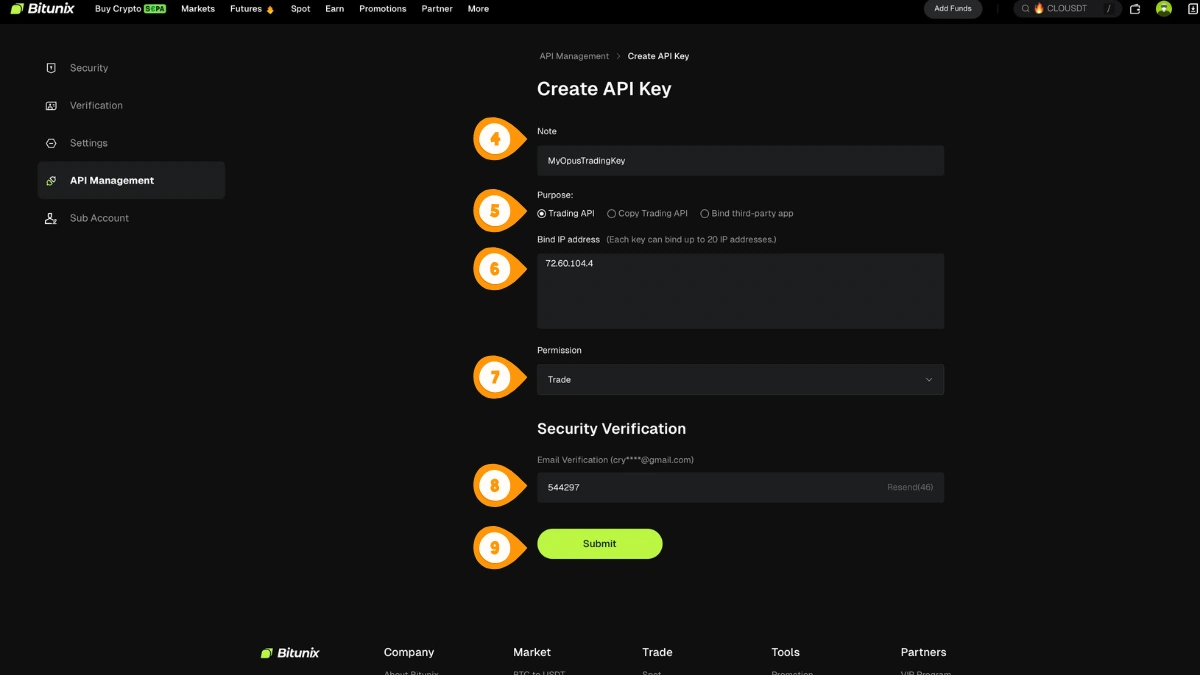Screen dimensions: 1200x675
Task: Open the green profile avatar
Action: point(1164,9)
